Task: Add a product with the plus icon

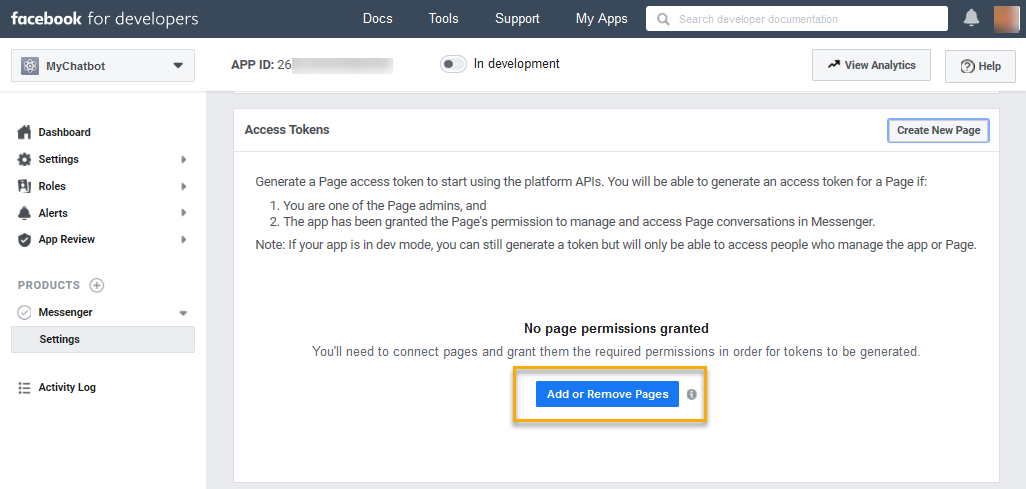Action: pos(97,285)
